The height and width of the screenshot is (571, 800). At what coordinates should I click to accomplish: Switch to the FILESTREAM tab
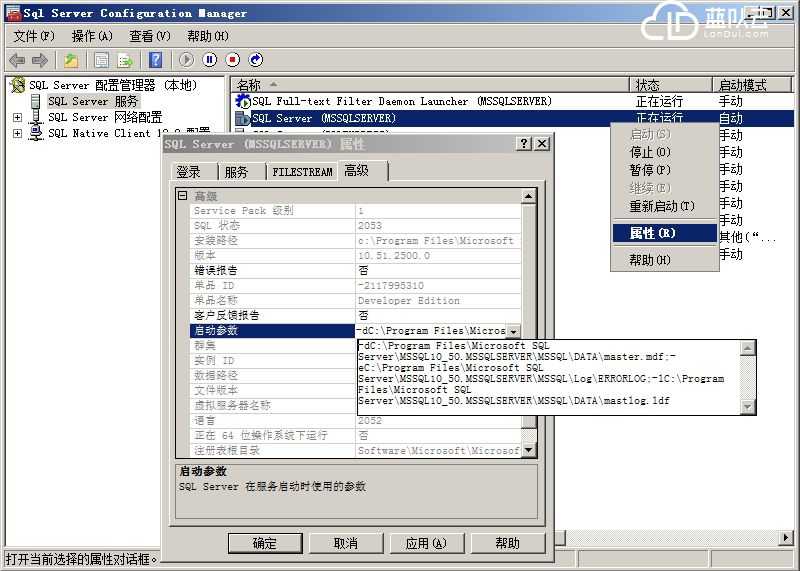tap(302, 172)
